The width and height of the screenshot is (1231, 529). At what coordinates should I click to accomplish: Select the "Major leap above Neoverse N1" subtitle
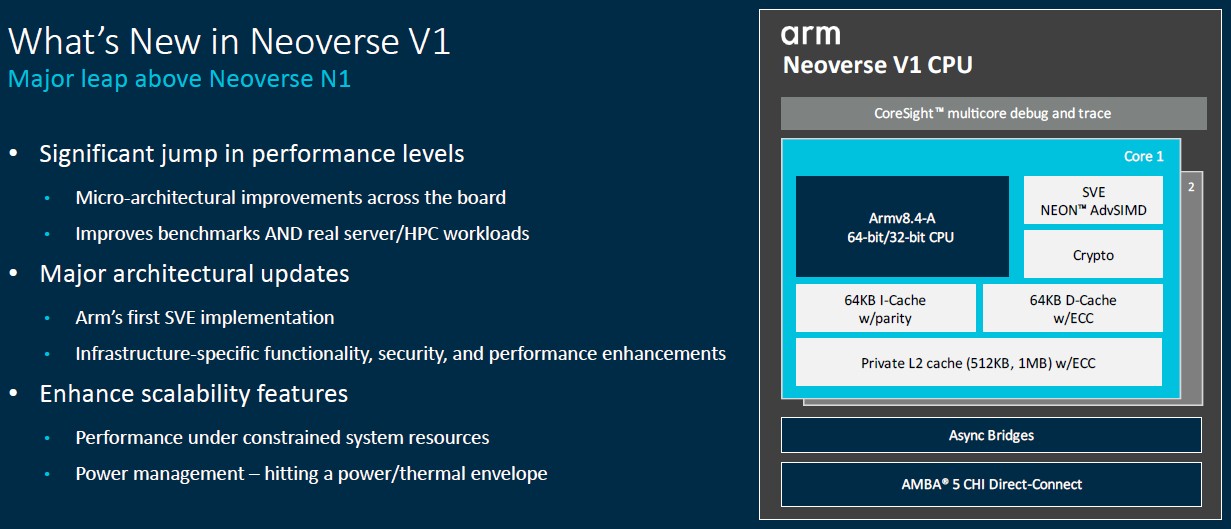coord(179,78)
